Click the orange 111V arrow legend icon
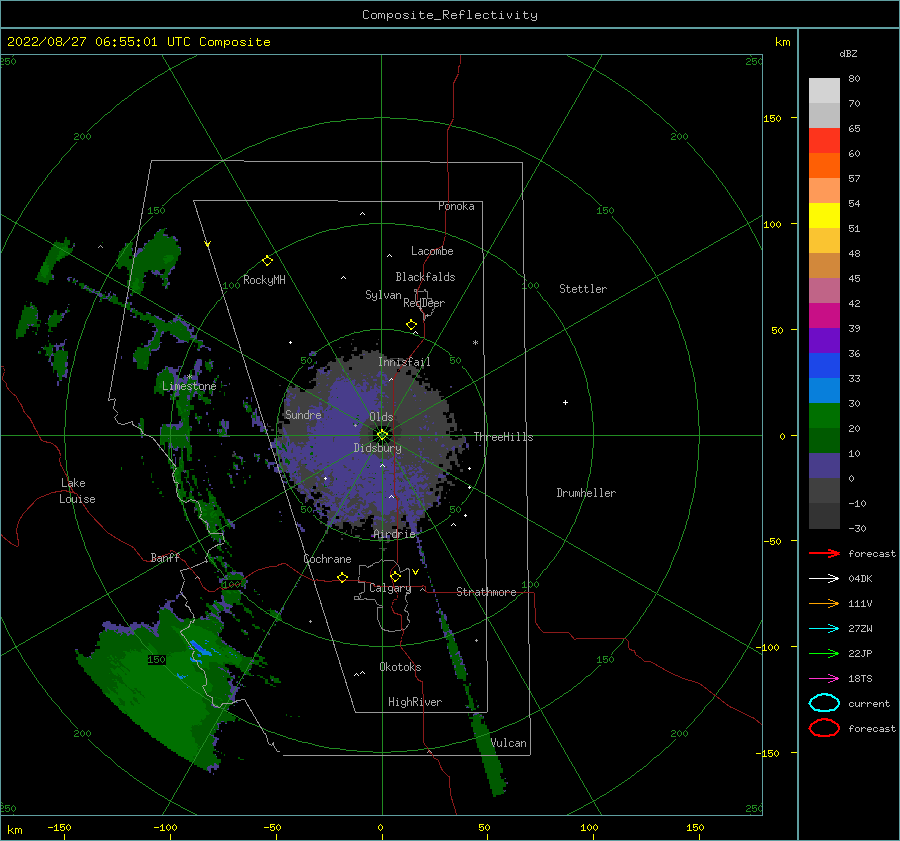Image resolution: width=900 pixels, height=841 pixels. click(x=824, y=603)
